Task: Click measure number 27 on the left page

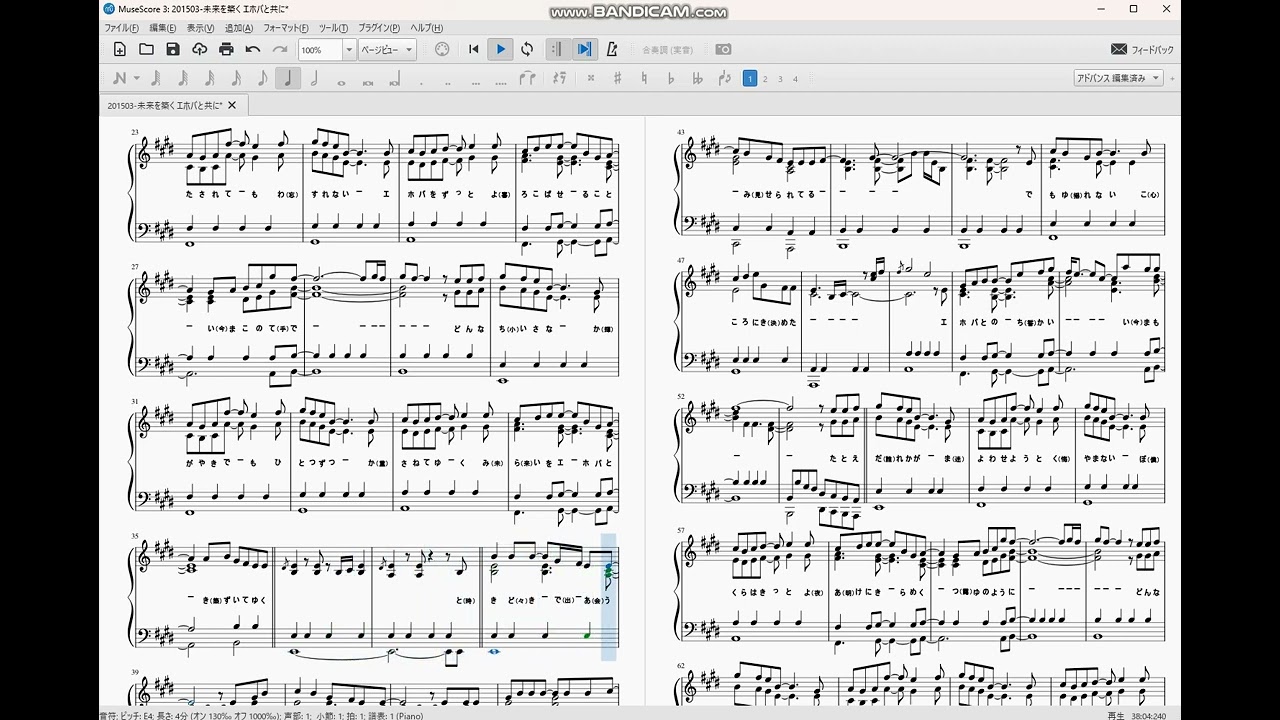Action: (x=135, y=267)
